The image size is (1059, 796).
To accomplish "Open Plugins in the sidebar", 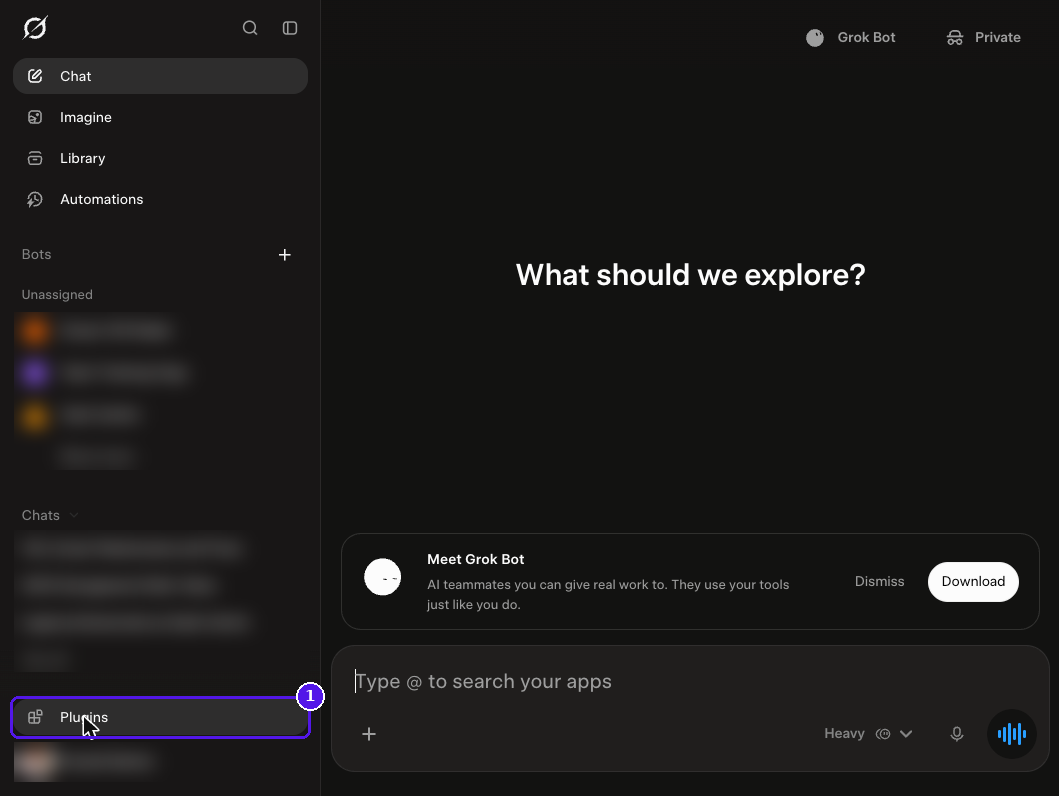I will 160,717.
